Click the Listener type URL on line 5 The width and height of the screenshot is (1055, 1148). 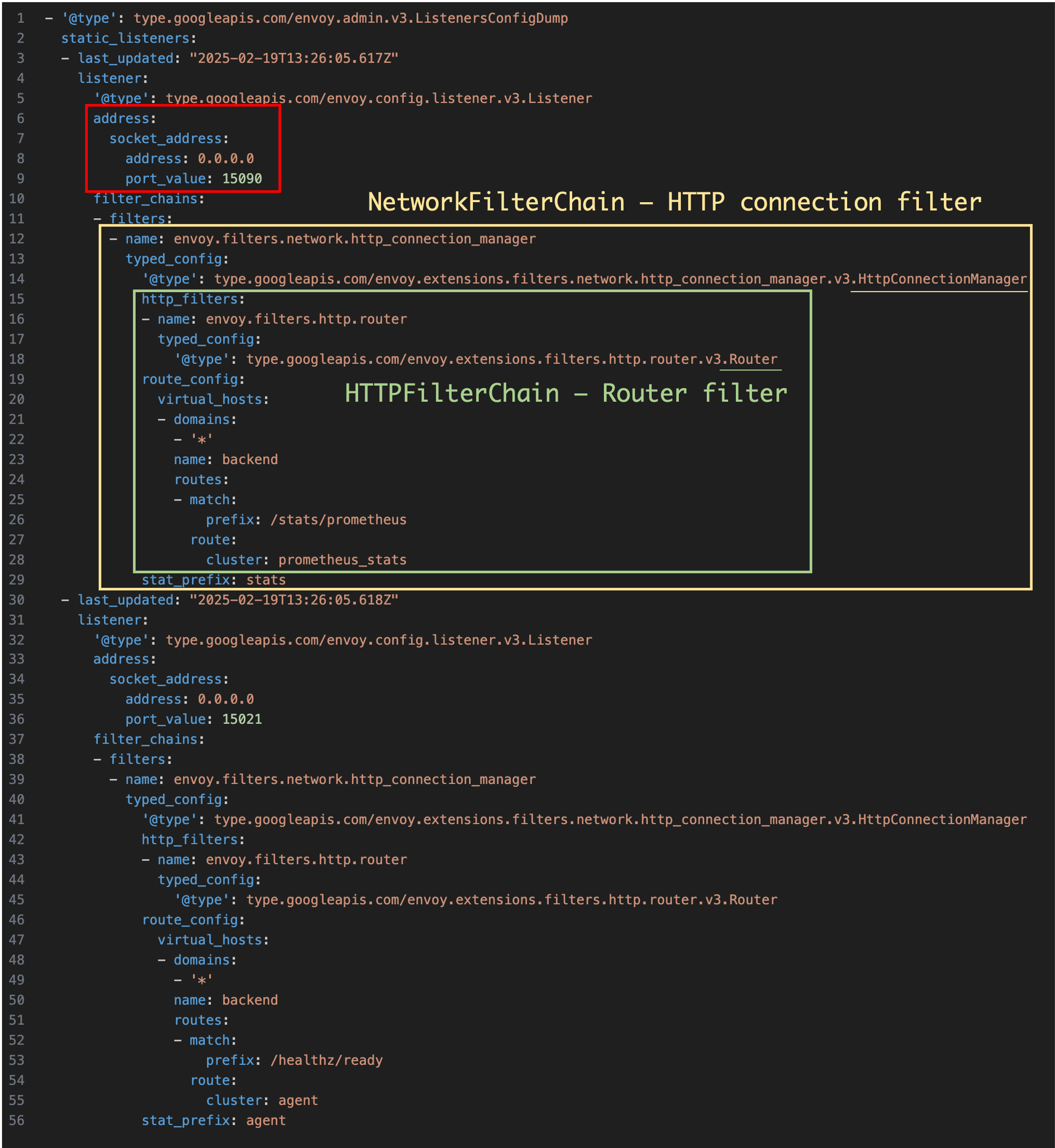(379, 98)
